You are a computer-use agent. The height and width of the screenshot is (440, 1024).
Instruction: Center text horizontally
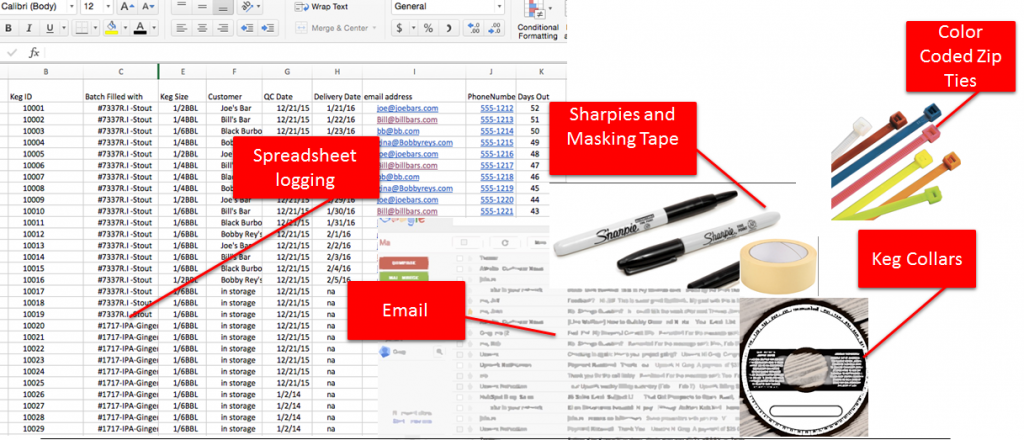tap(202, 28)
